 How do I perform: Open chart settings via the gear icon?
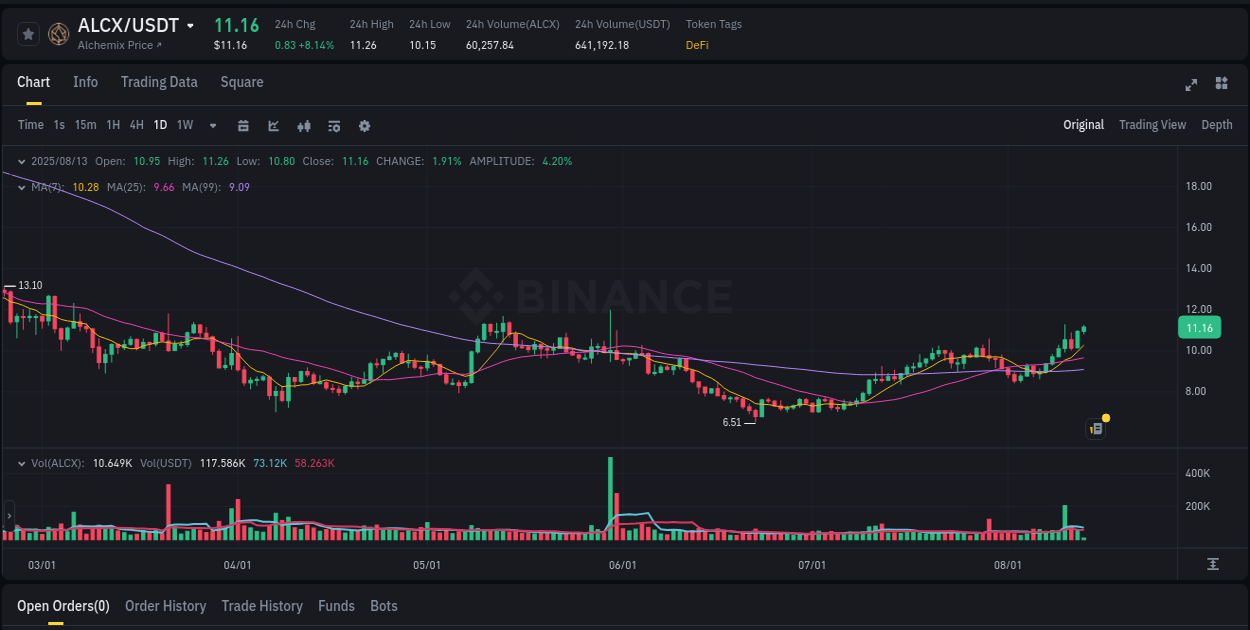363,126
